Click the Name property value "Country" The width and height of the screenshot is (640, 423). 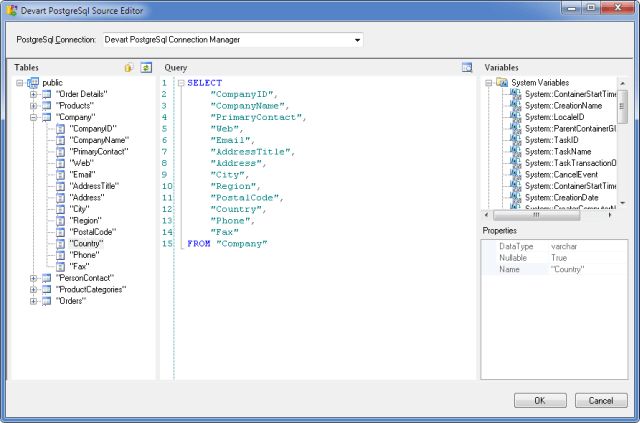point(567,269)
